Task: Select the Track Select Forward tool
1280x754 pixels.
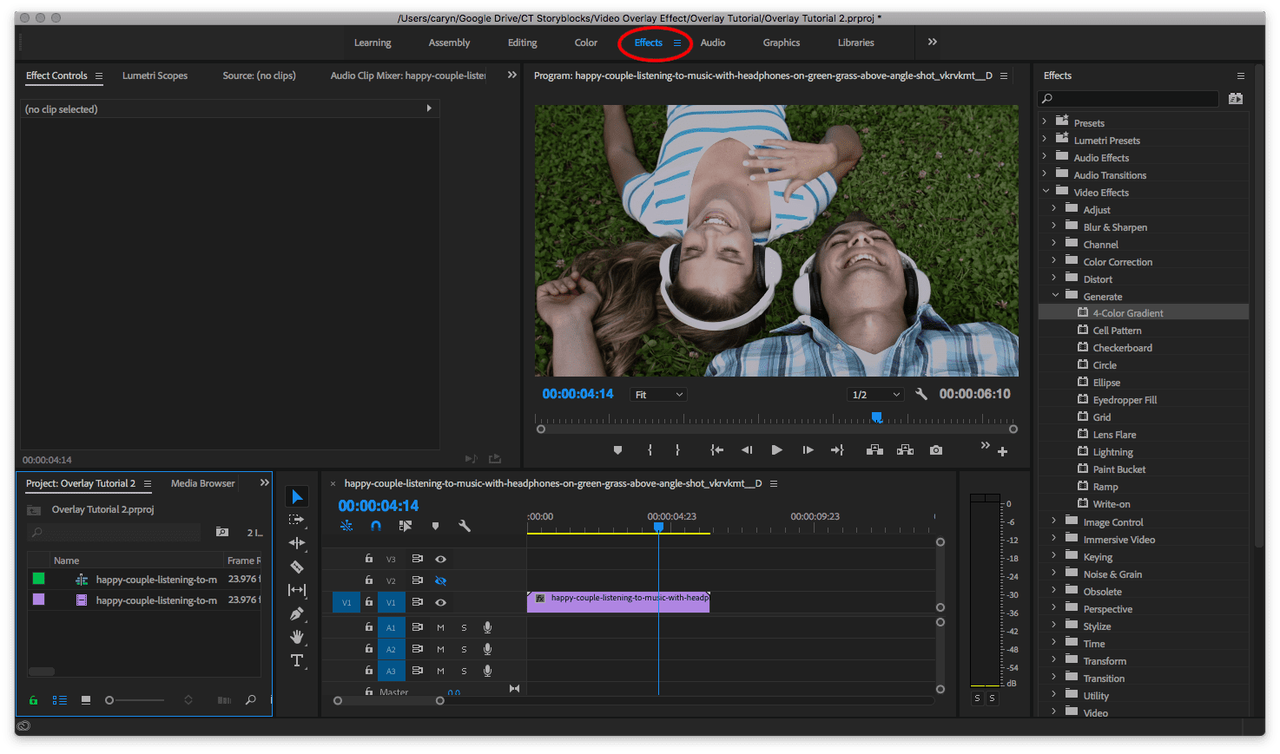Action: click(x=296, y=519)
